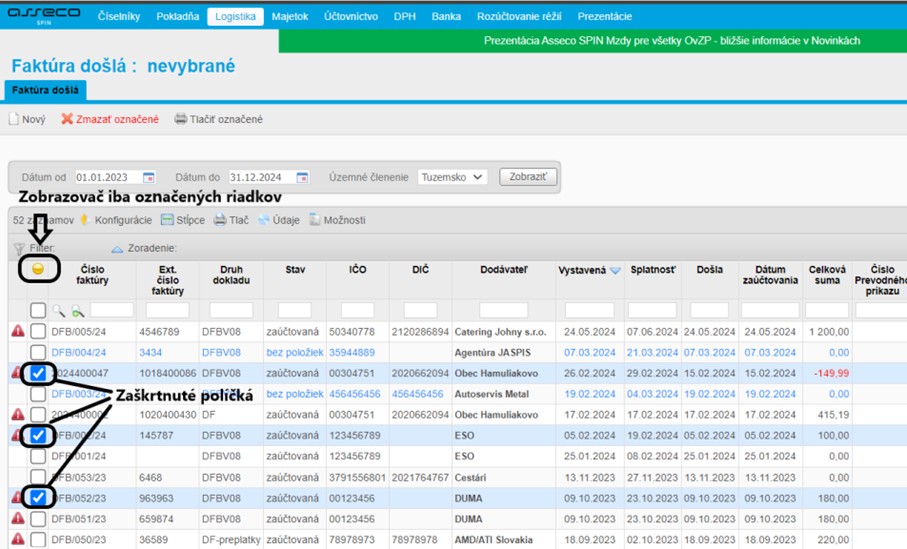Tick the checkbox for invoice DFB/004/24
Image resolution: width=907 pixels, height=549 pixels.
[x=38, y=352]
